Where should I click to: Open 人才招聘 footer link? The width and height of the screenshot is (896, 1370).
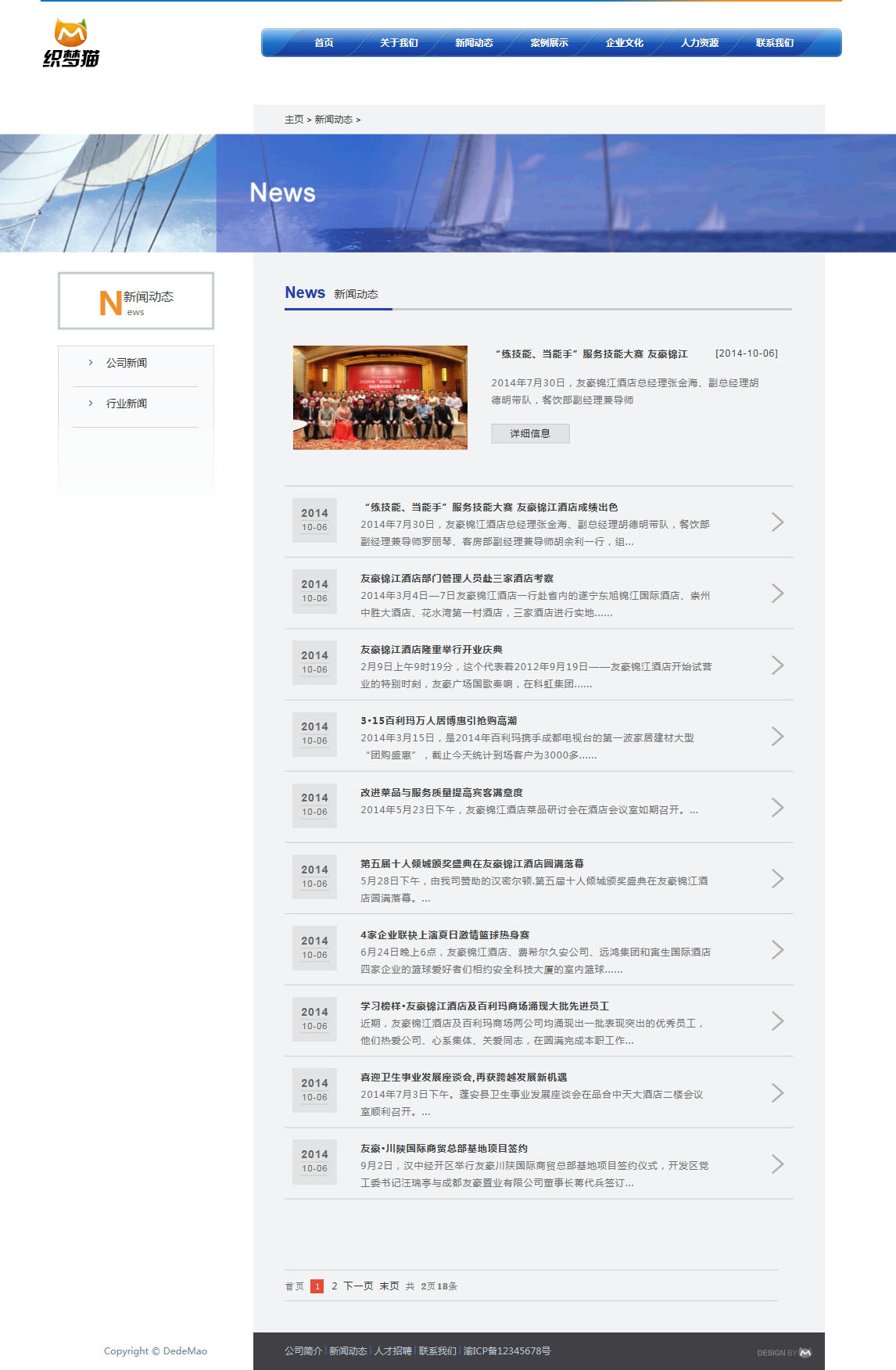pos(392,1351)
